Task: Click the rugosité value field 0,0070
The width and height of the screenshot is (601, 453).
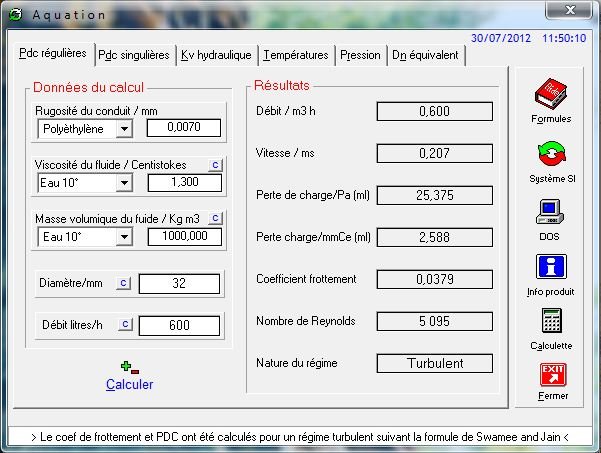Action: pos(183,128)
